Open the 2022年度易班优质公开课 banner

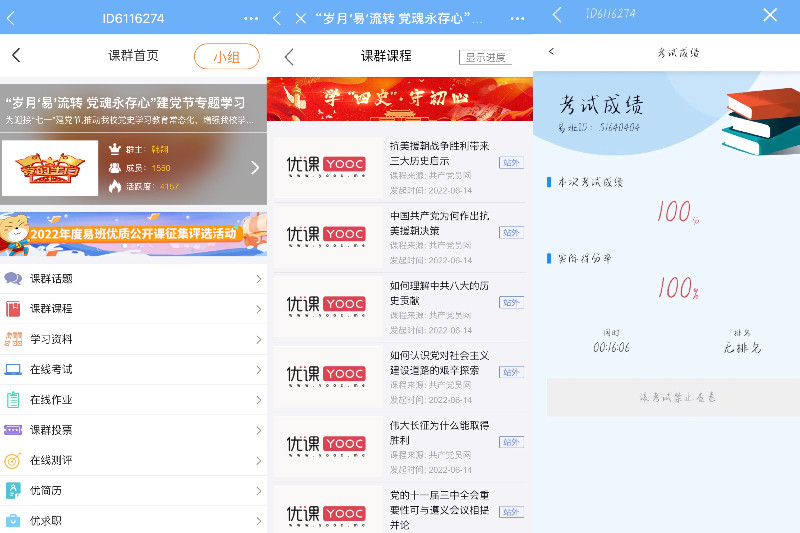[x=133, y=234]
